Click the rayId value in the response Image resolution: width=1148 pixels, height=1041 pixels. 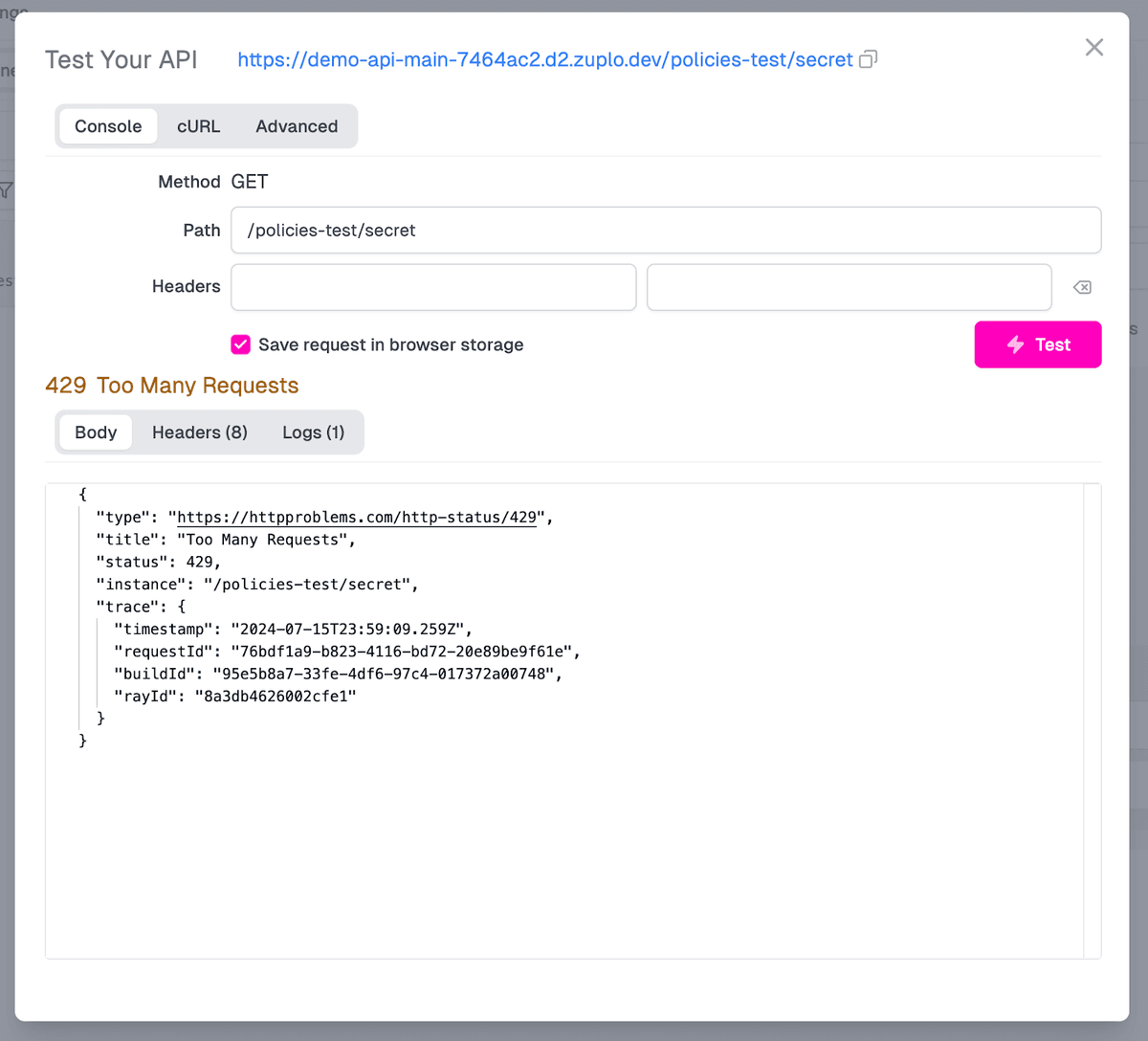pos(276,697)
